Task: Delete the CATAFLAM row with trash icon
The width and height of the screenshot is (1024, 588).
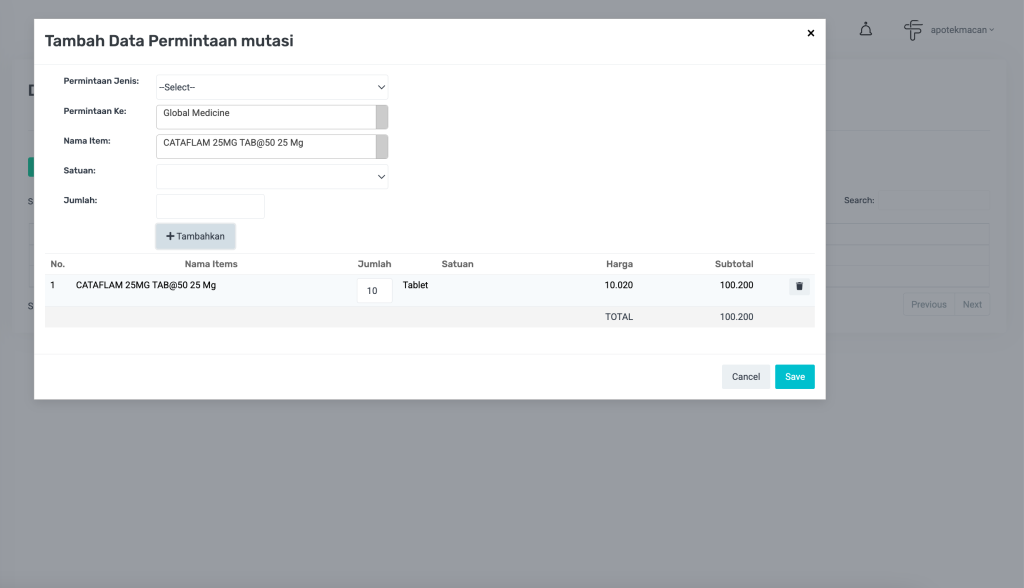Action: click(799, 287)
